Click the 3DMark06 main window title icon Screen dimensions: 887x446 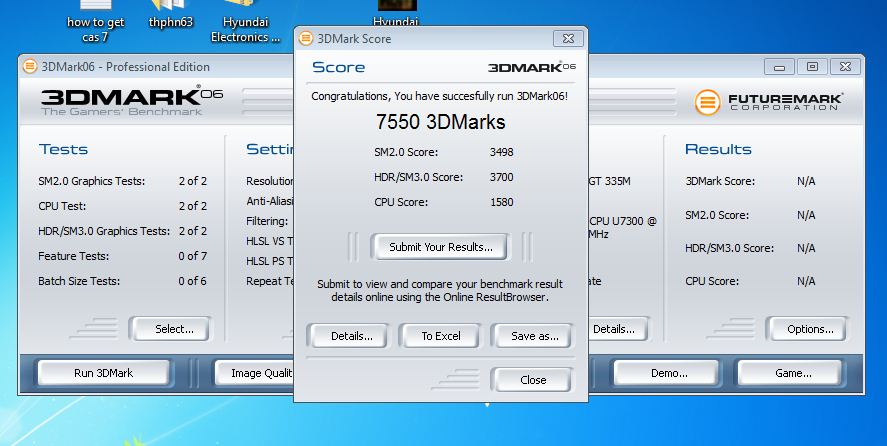[30, 66]
